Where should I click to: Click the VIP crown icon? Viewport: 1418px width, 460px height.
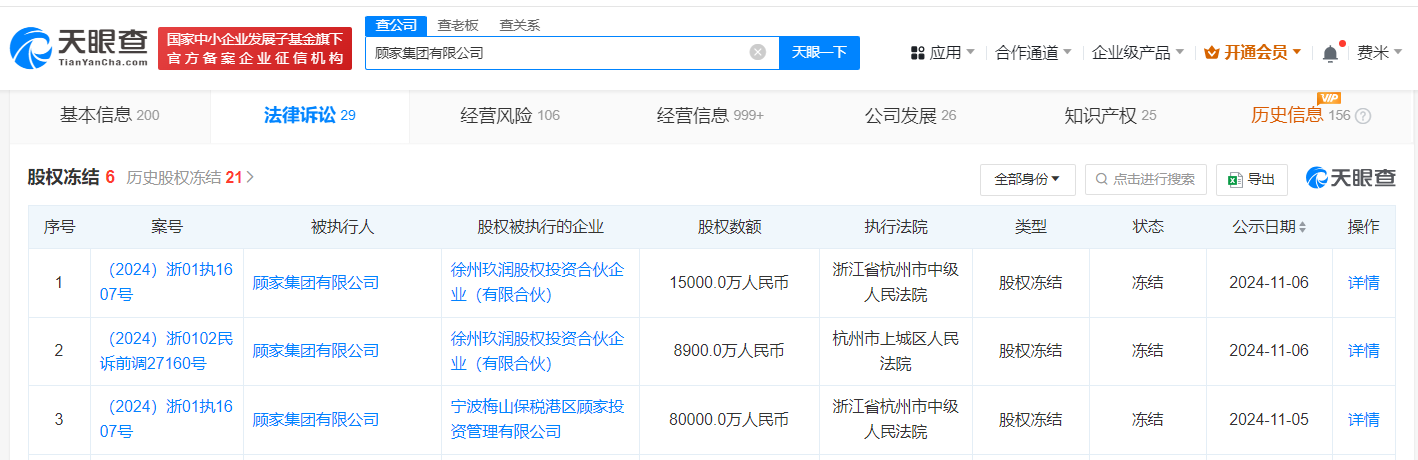(1211, 53)
